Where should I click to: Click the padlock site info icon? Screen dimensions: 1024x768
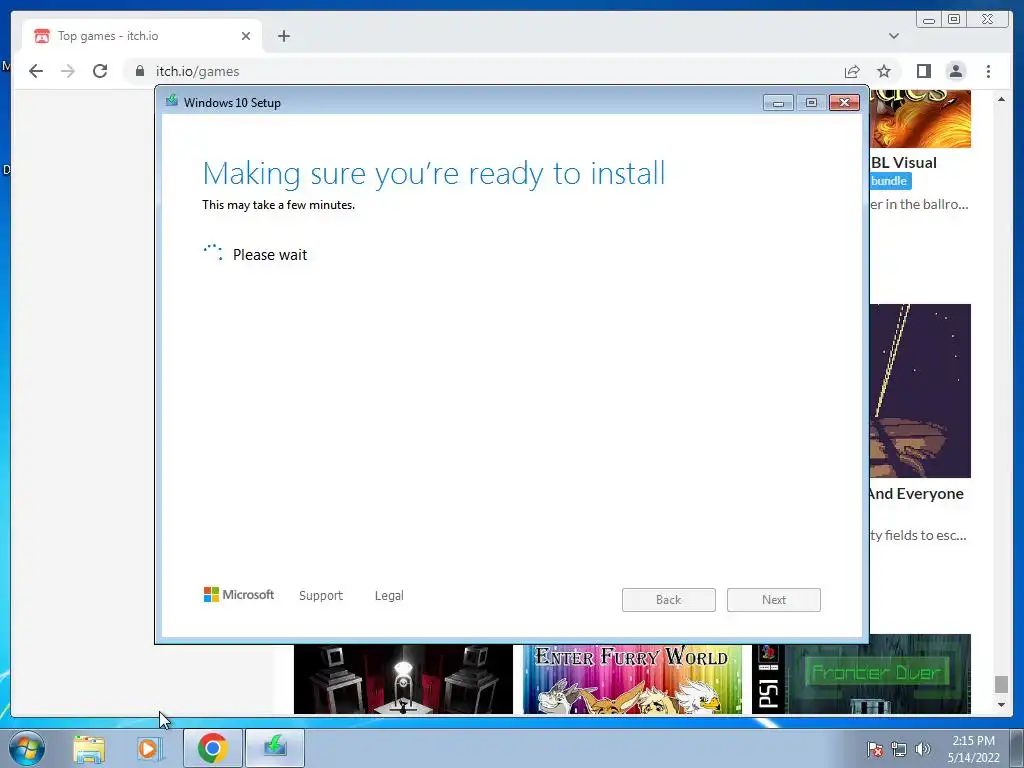click(139, 71)
